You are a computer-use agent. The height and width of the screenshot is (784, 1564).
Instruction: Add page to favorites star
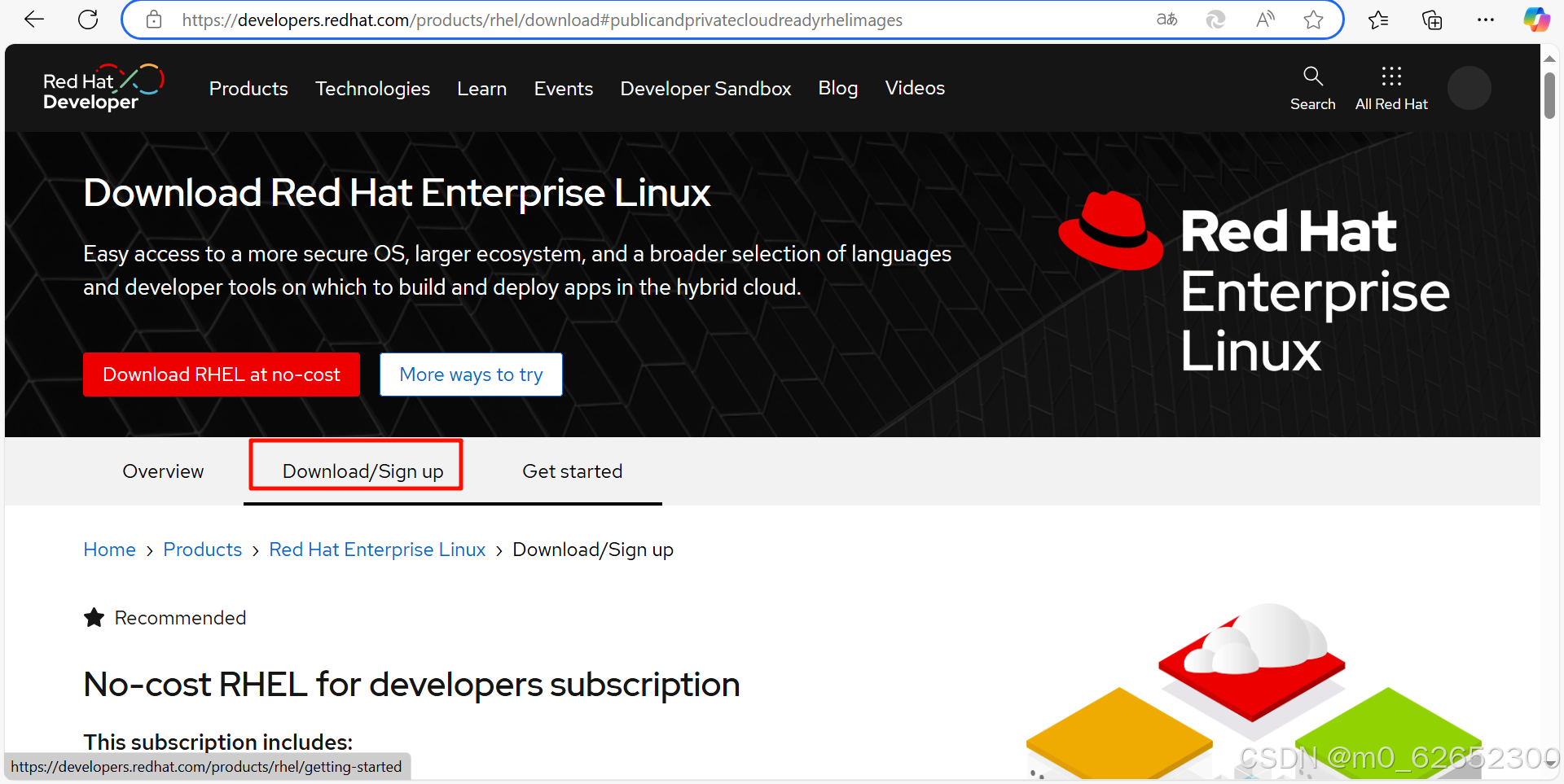click(1313, 20)
